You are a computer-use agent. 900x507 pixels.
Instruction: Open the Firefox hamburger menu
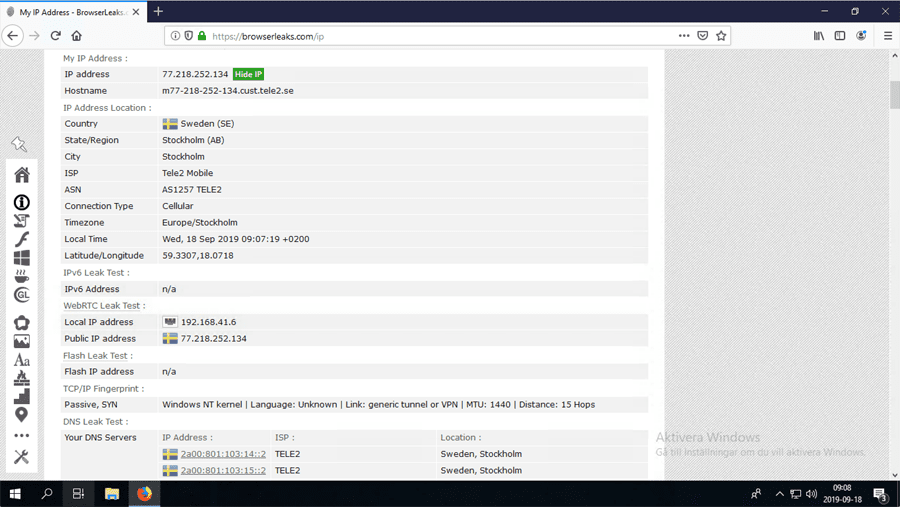887,36
